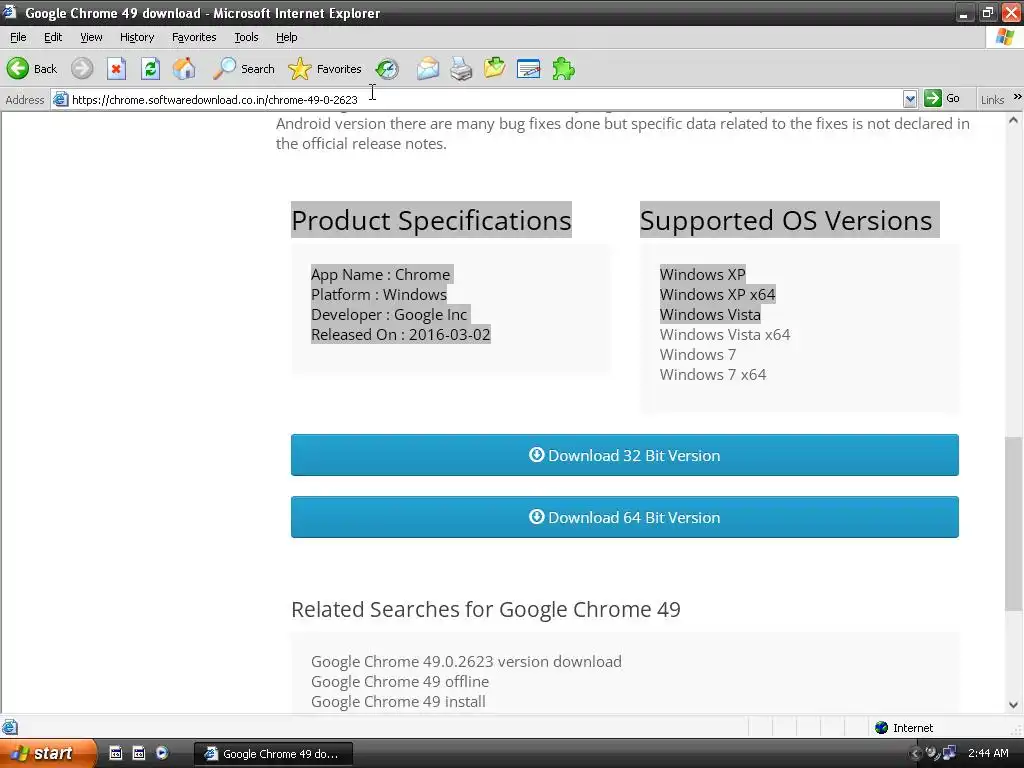1024x768 pixels.
Task: Click the Windows Start button
Action: click(x=47, y=753)
